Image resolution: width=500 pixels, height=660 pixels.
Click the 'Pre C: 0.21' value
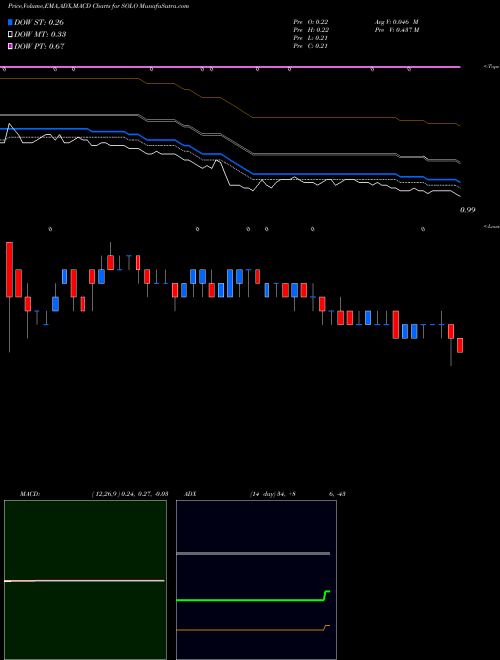click(311, 46)
